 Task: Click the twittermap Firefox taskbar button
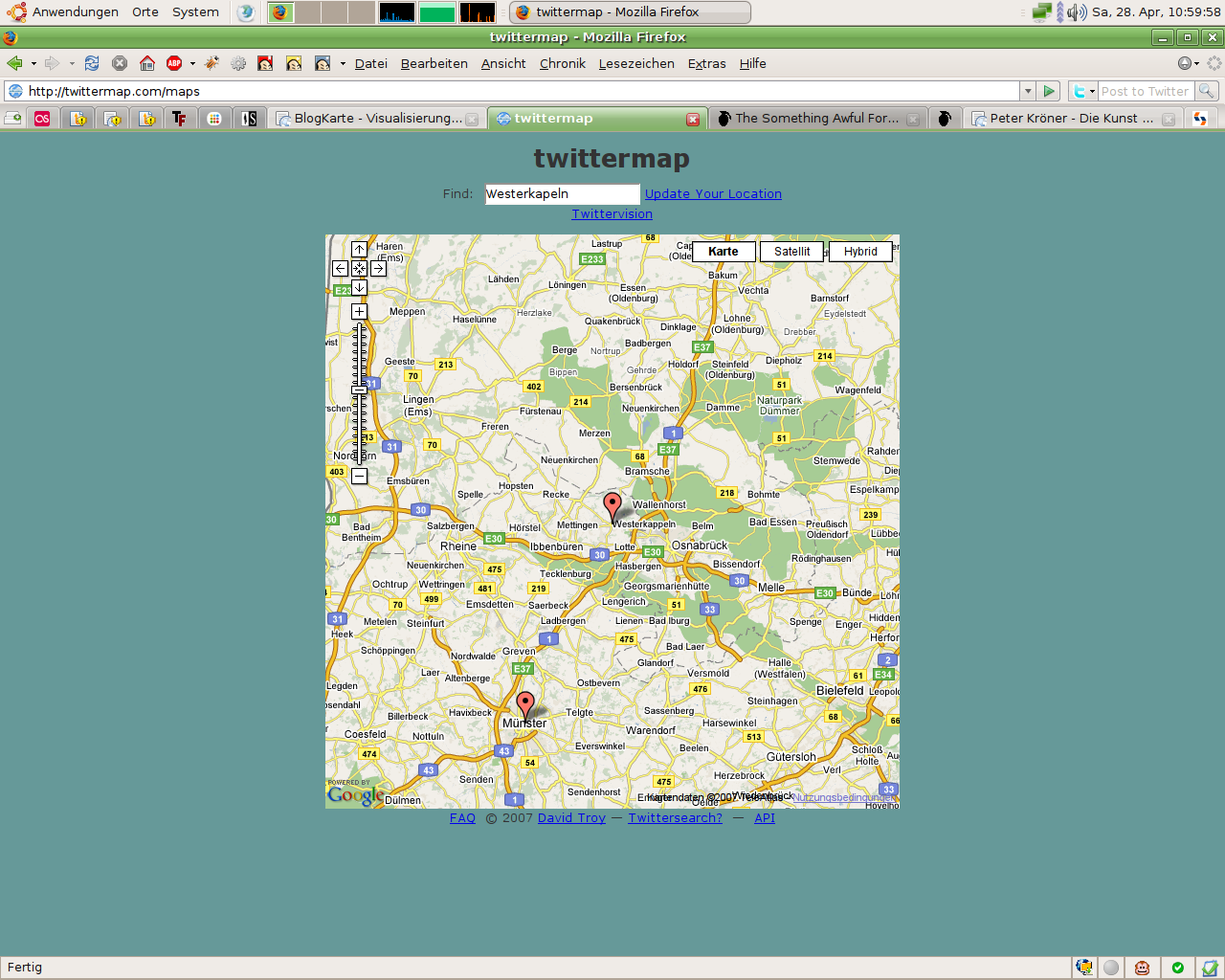(x=630, y=12)
